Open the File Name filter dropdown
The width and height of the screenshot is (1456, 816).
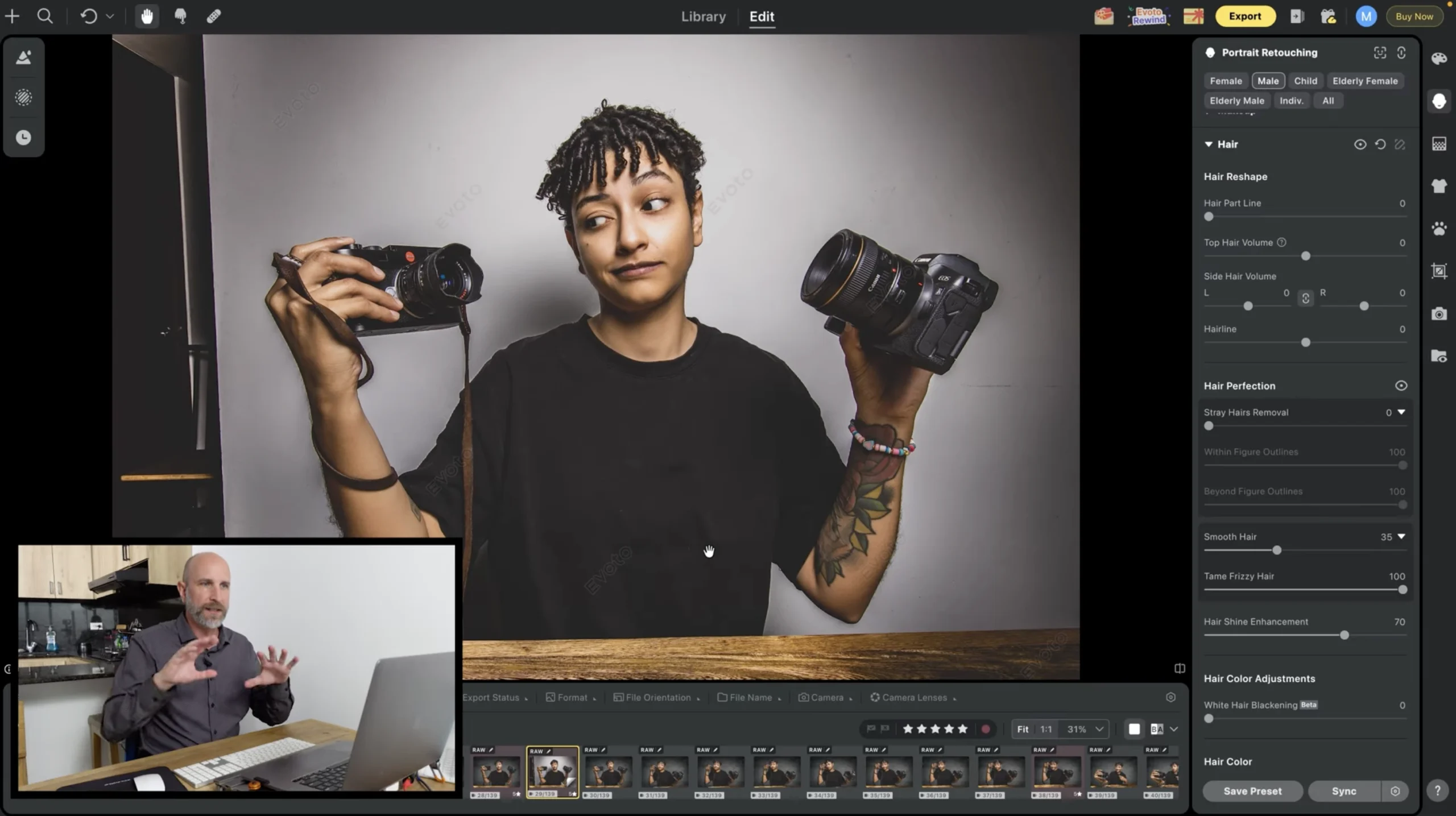click(x=750, y=698)
